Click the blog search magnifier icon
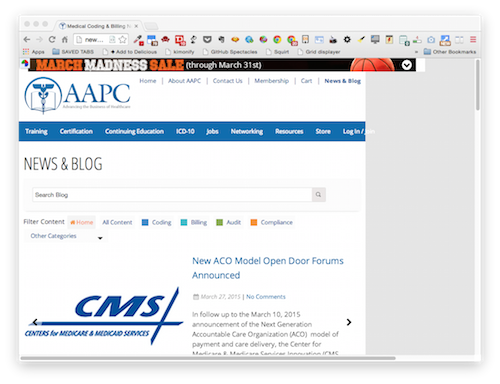 coord(319,194)
